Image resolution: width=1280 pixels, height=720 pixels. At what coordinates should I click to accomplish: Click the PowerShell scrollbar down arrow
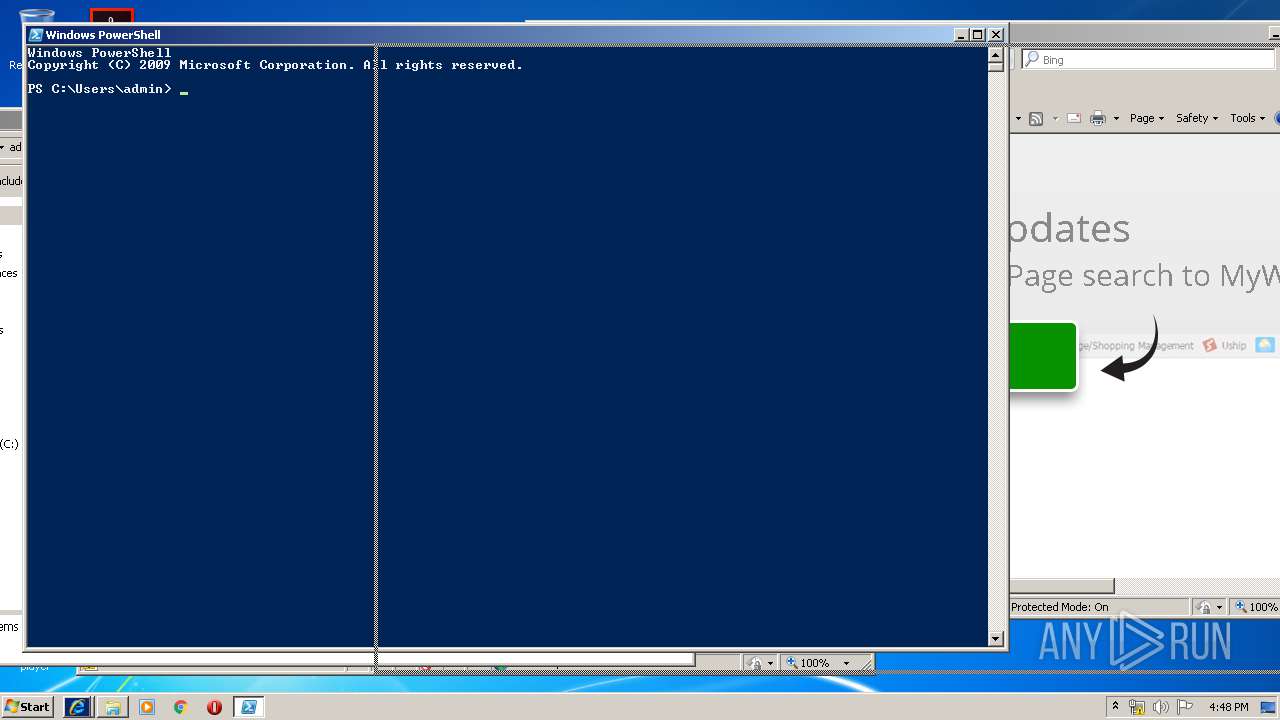point(995,638)
